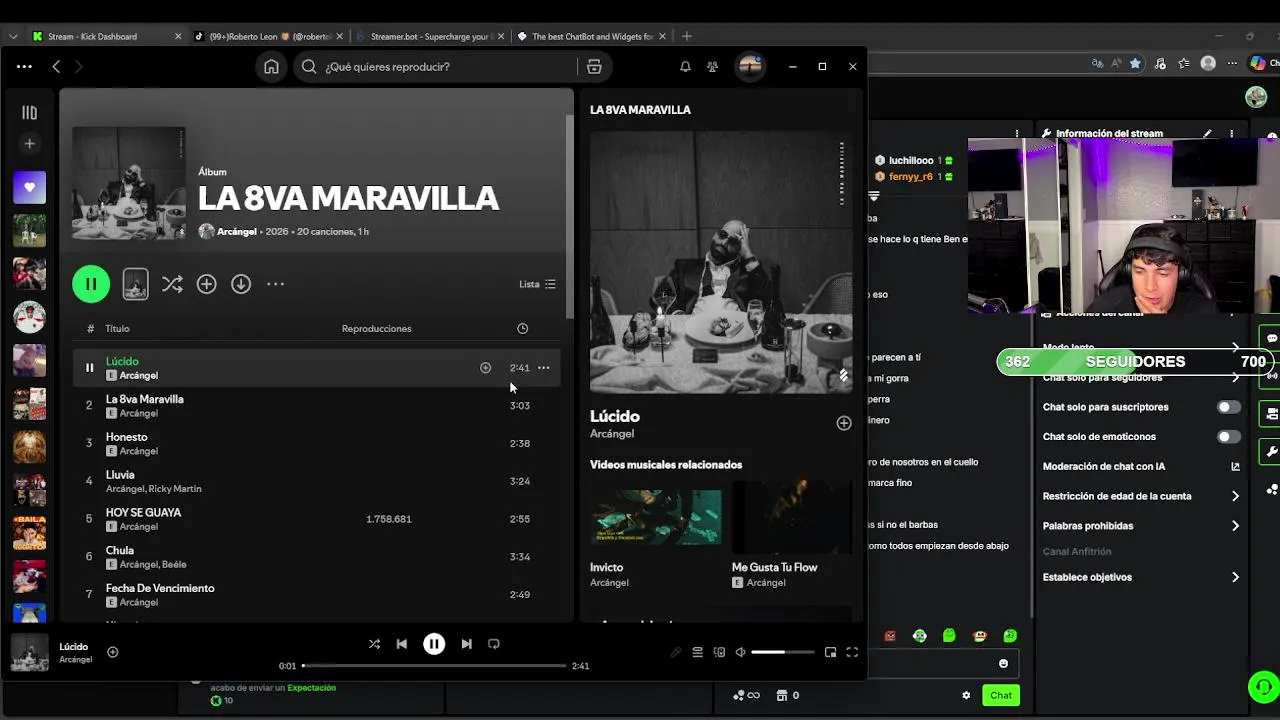Switch to Streamer.bot browser tab
The image size is (1280, 720).
tap(430, 37)
